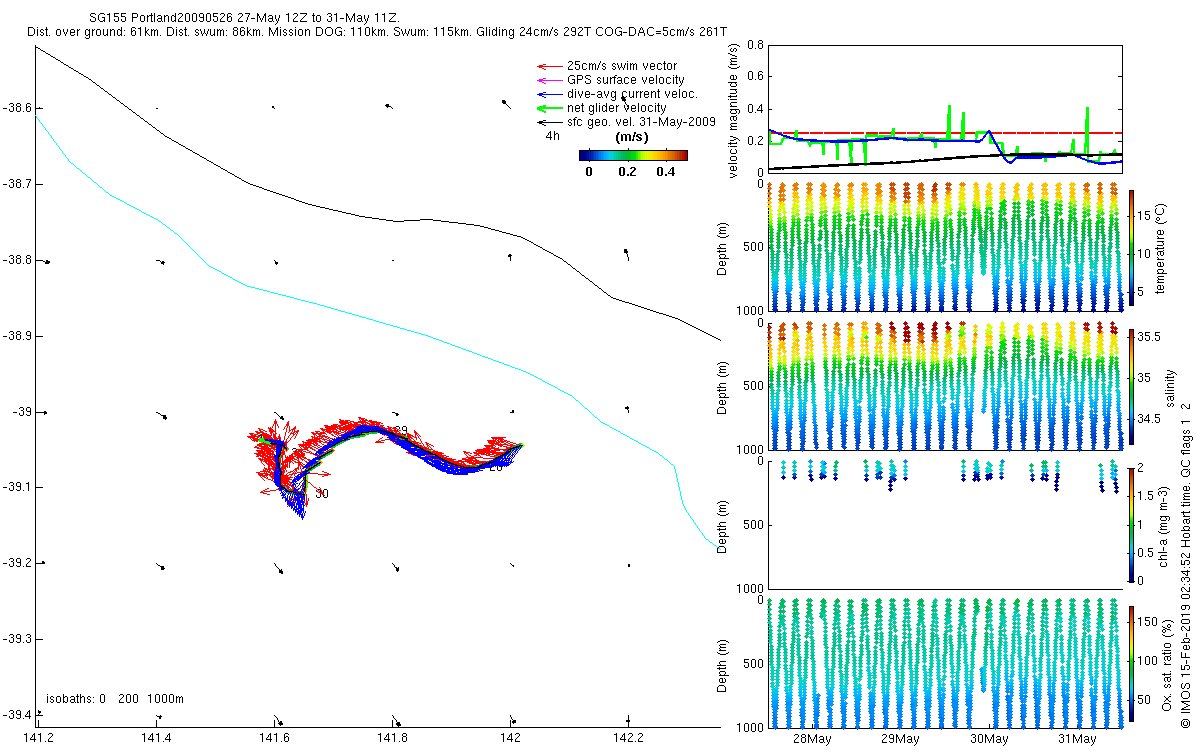Click the temperature (°C) colorbar
Image resolution: width=1200 pixels, height=750 pixels.
click(1132, 247)
